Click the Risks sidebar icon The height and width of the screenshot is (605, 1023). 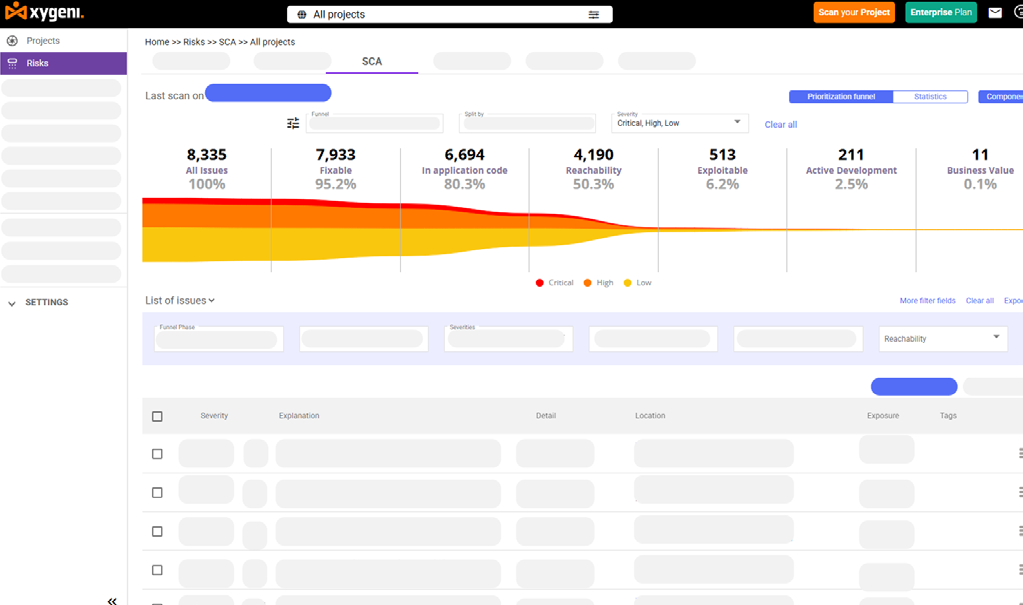click(x=12, y=63)
